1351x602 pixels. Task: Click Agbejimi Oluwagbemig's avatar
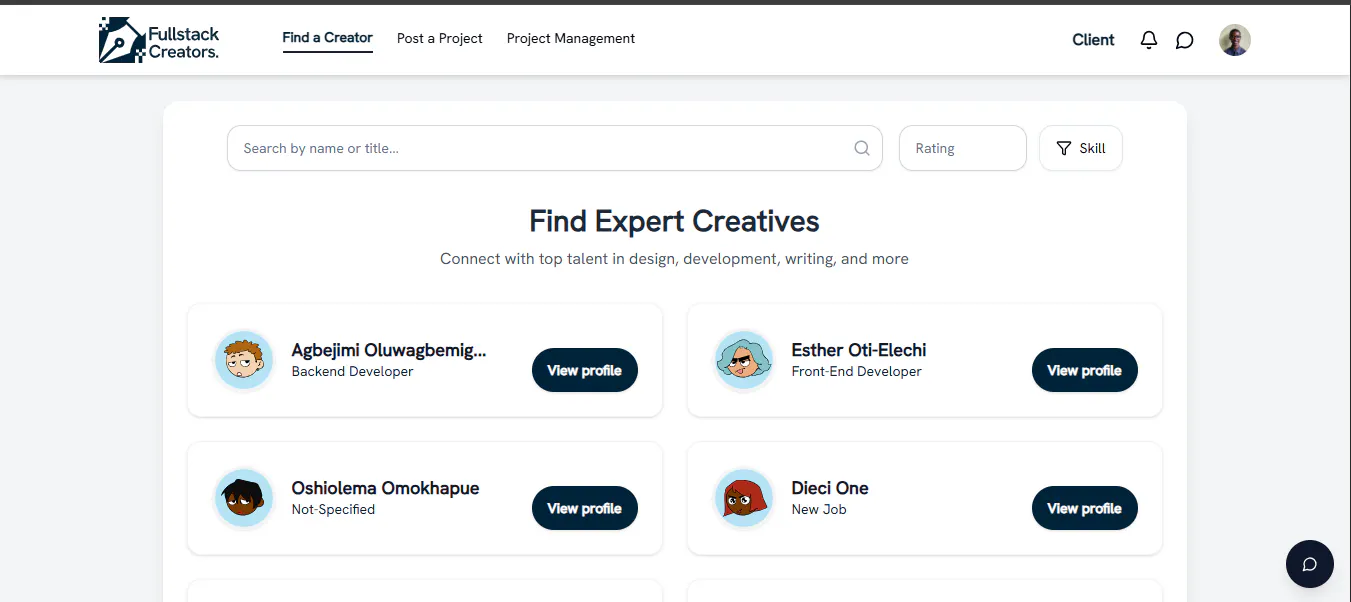point(244,360)
